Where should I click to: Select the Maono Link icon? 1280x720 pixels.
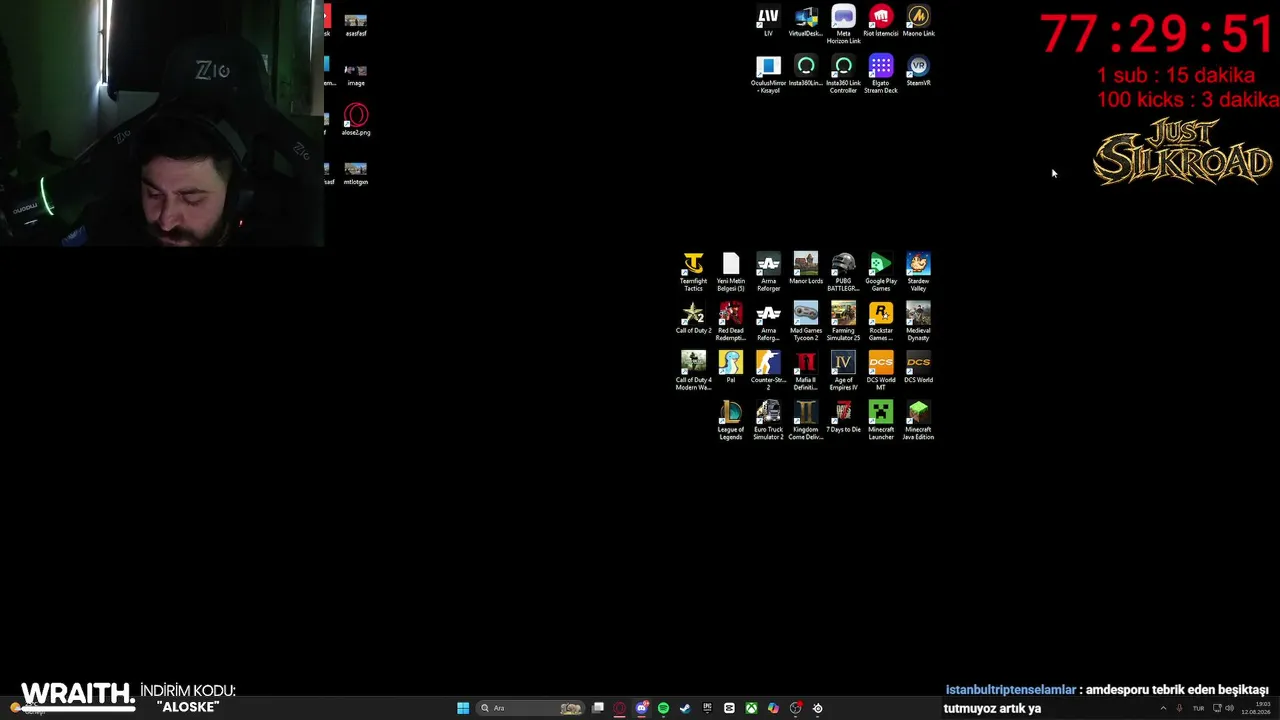pos(918,22)
